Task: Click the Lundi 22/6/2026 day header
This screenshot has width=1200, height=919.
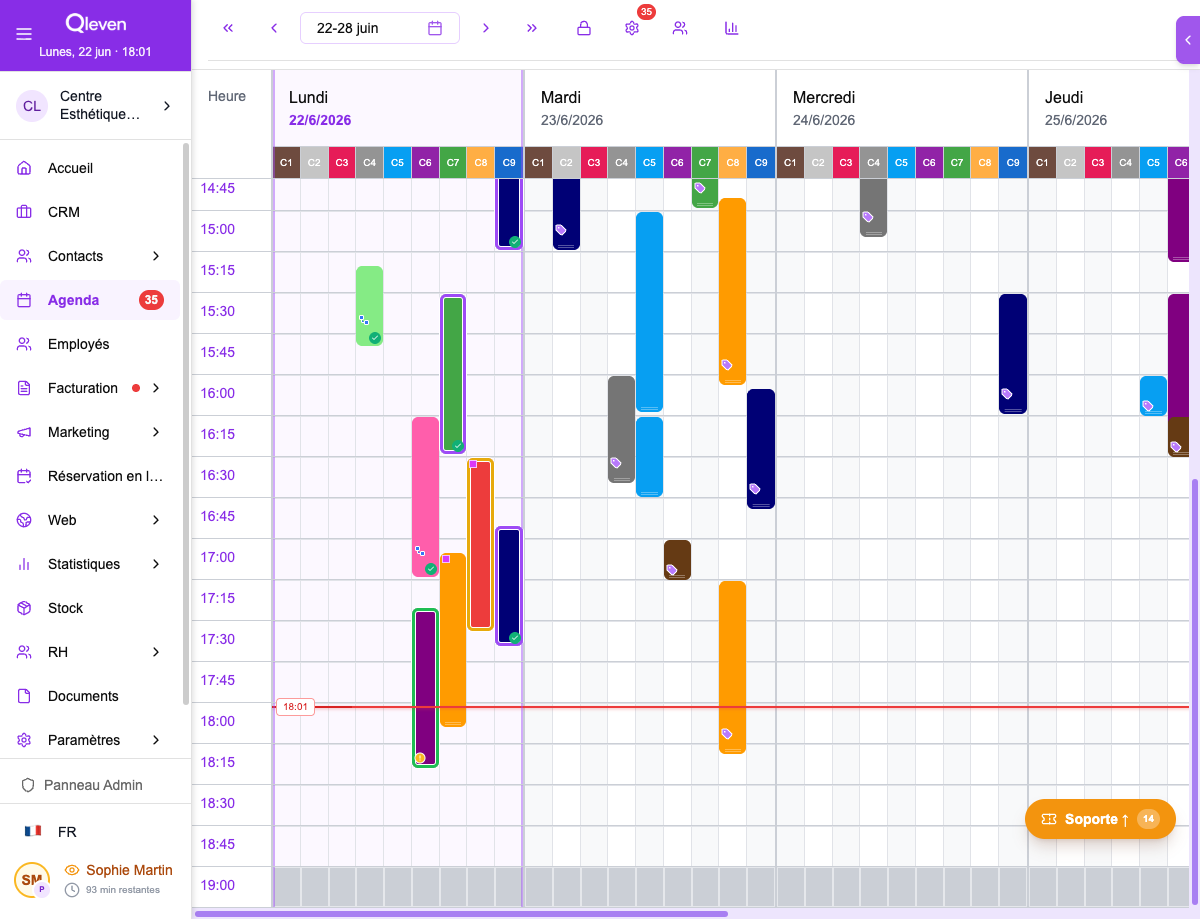Action: 398,109
